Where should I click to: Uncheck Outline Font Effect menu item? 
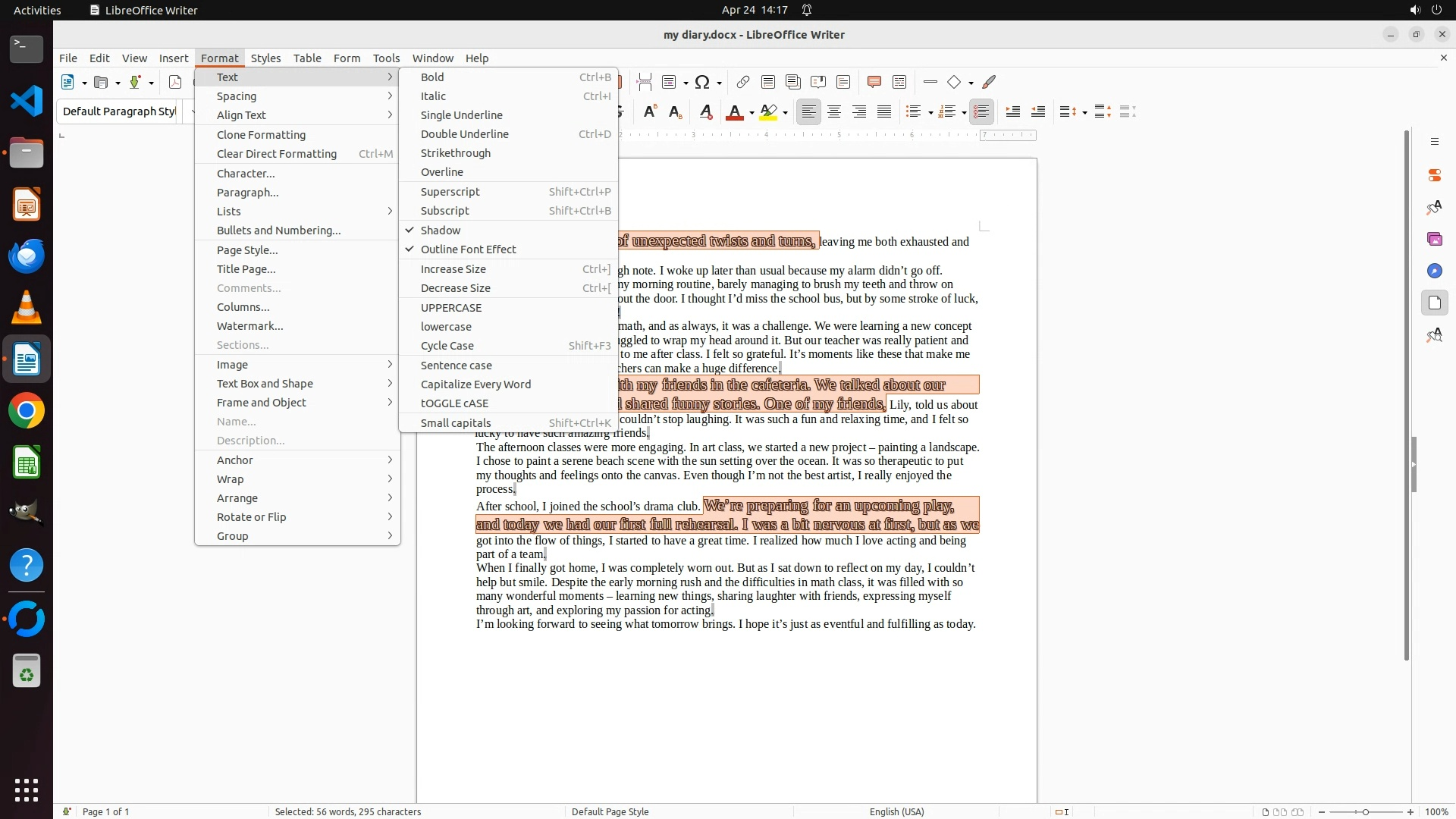[468, 249]
